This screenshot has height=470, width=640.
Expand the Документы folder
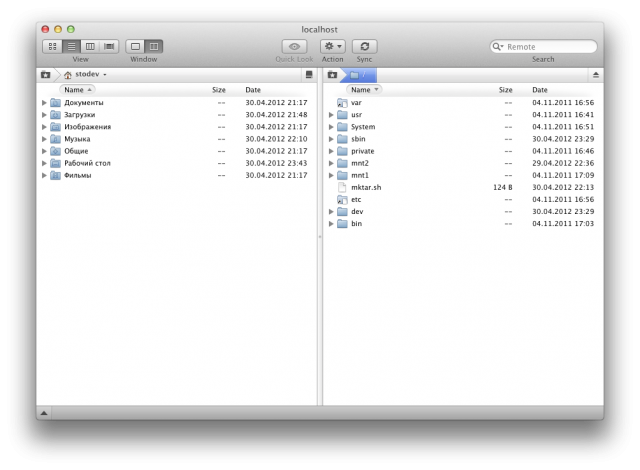tap(44, 103)
